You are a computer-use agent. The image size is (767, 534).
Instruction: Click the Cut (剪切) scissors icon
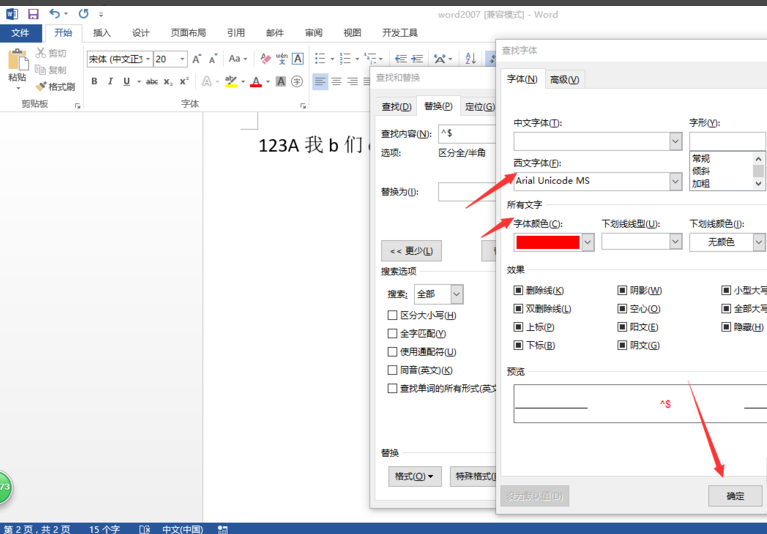(x=41, y=53)
